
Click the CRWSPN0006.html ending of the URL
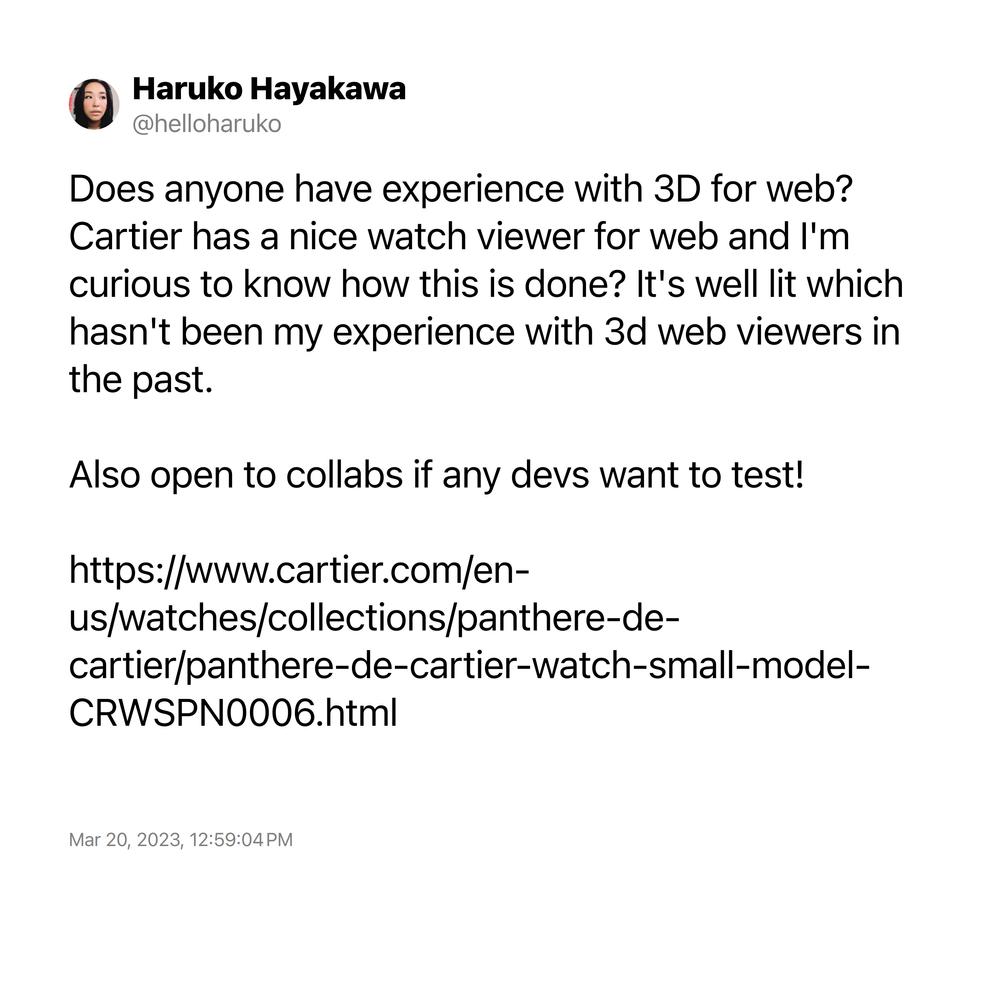click(233, 712)
